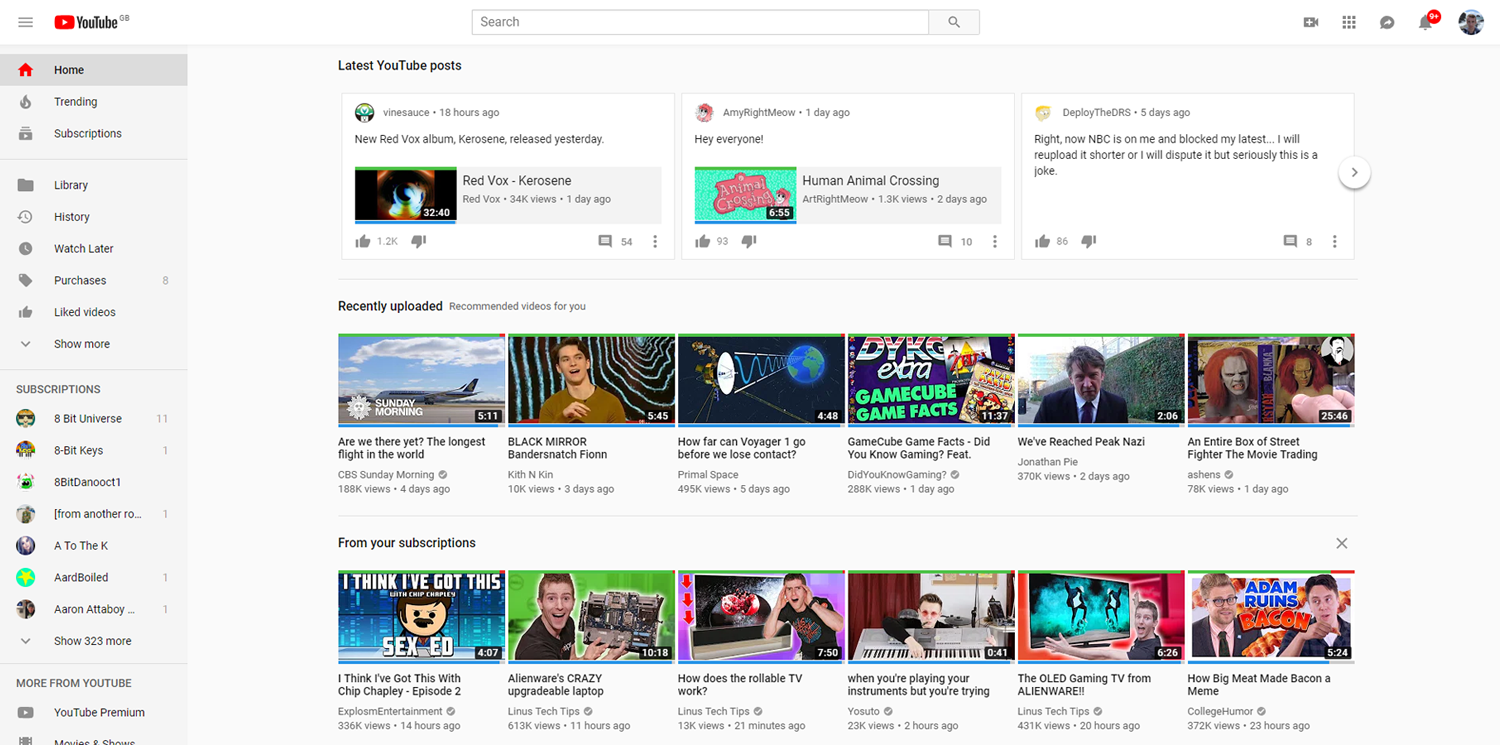This screenshot has width=1500, height=745.
Task: Open the three-dot menu on DeployTheDRS post
Action: (1334, 240)
